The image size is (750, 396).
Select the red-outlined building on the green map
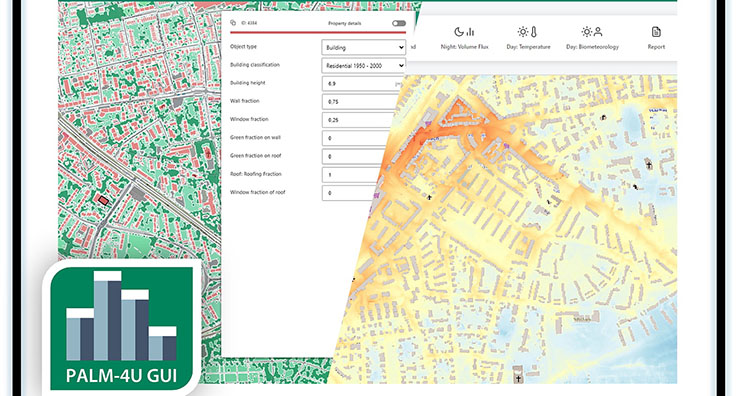click(101, 200)
